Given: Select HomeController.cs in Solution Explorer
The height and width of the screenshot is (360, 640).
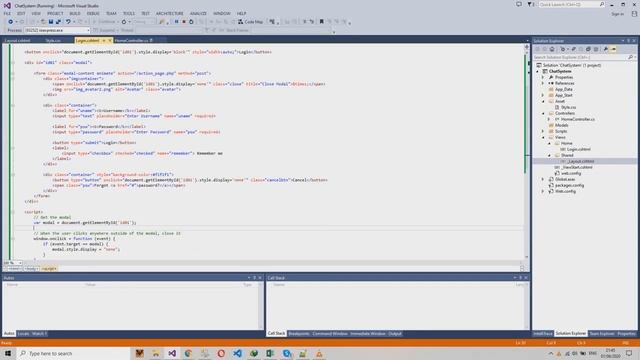Looking at the screenshot, I should pos(578,119).
